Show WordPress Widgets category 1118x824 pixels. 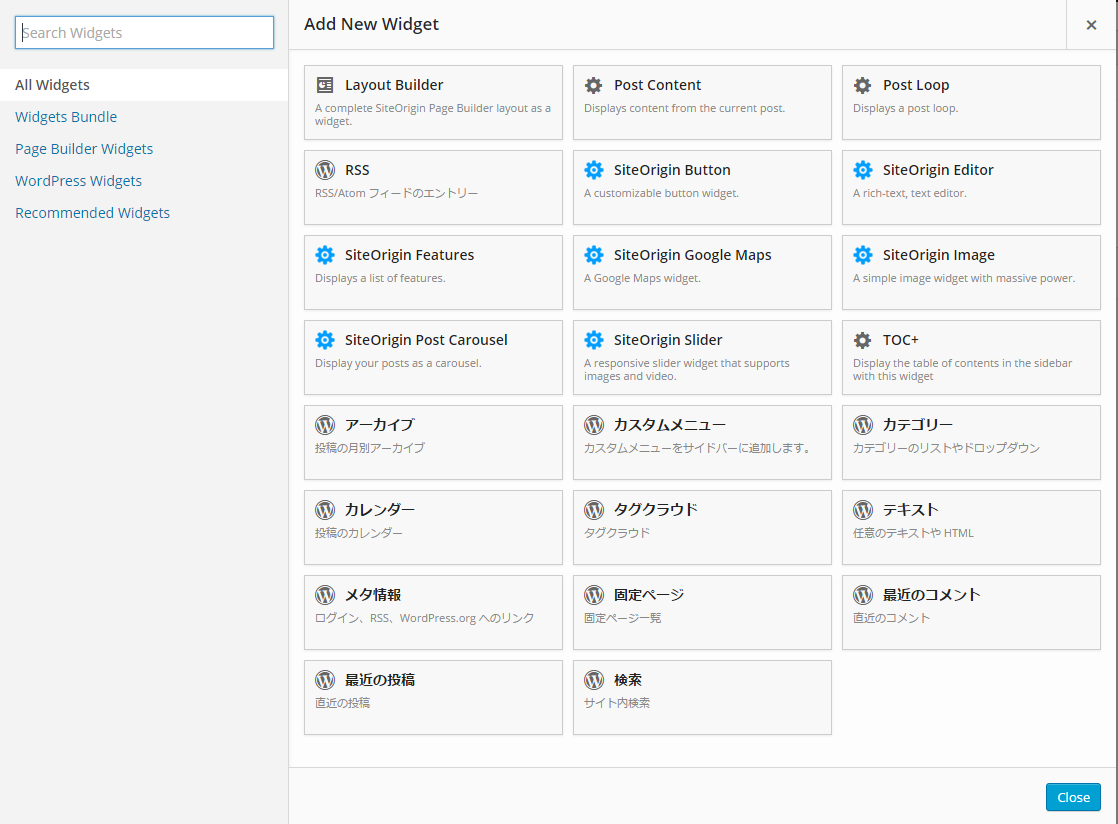pyautogui.click(x=78, y=181)
